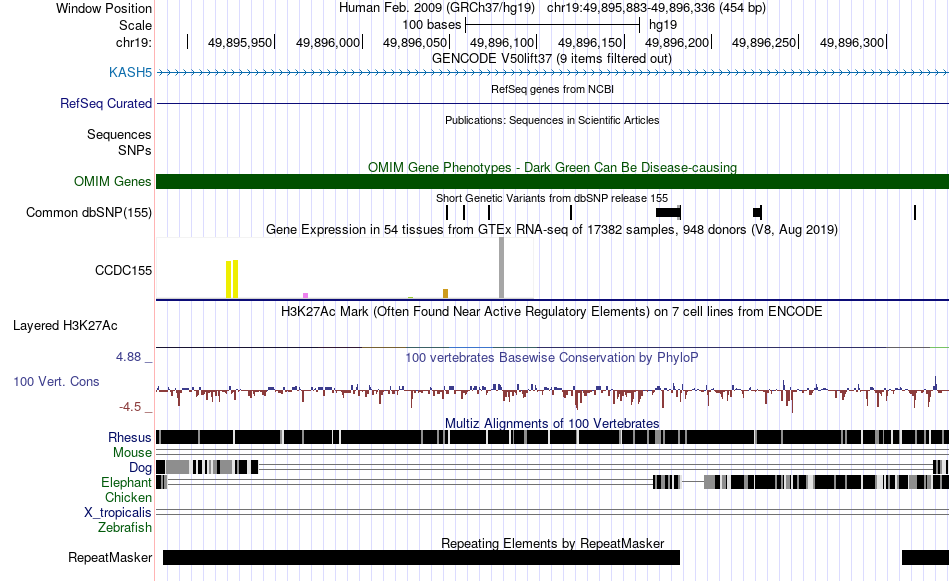Click the 49,896,200 ruler position
This screenshot has width=950, height=581.
coord(677,42)
